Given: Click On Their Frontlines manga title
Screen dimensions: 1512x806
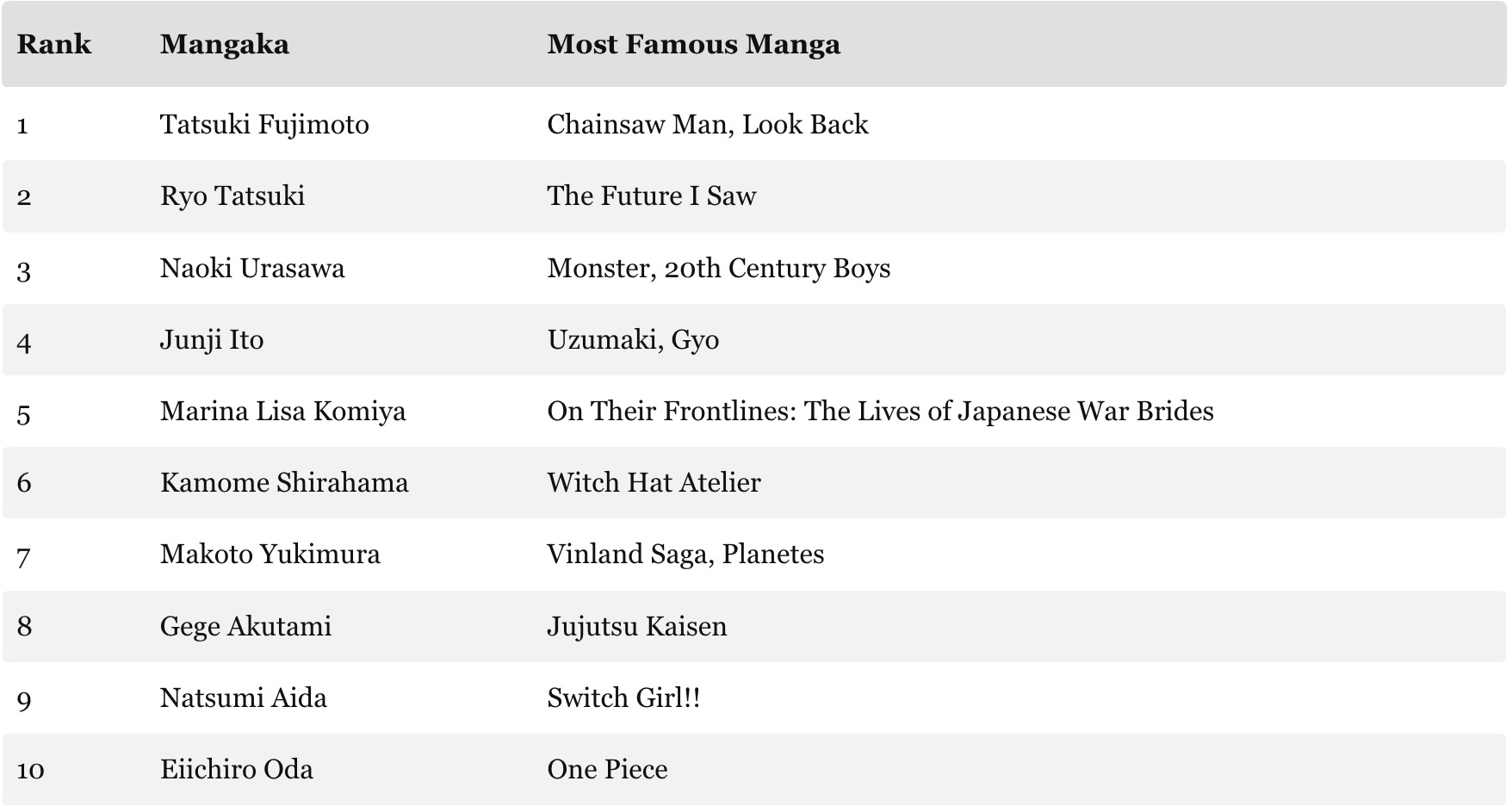Looking at the screenshot, I should (x=880, y=412).
